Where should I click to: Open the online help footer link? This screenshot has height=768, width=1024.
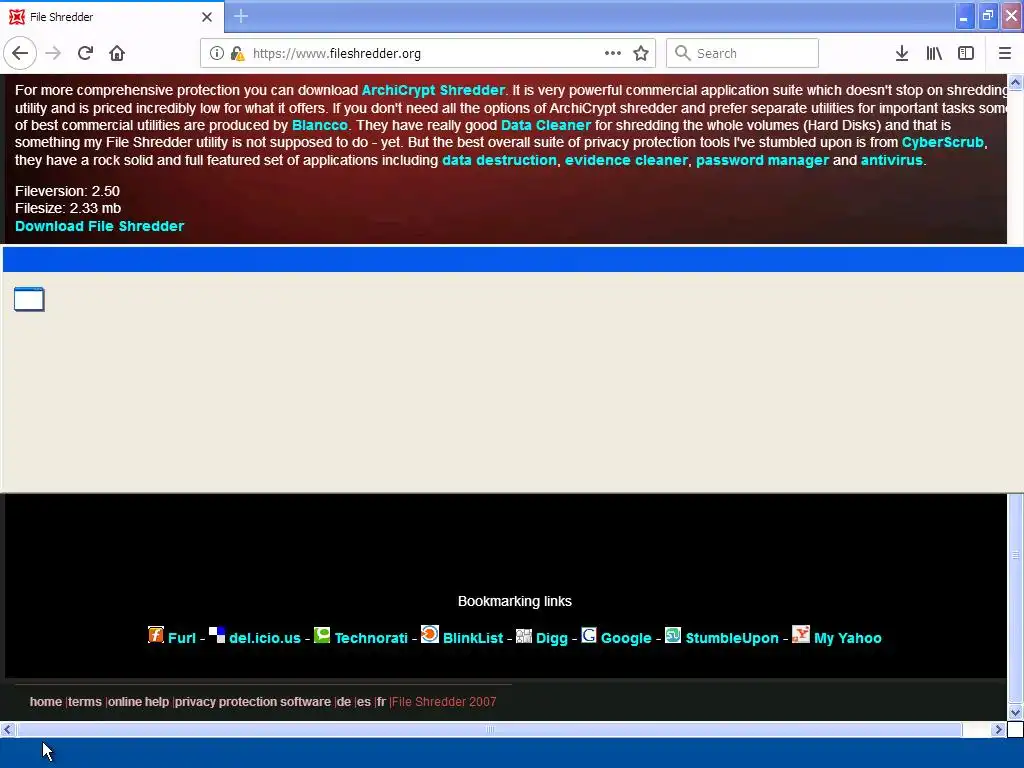[x=138, y=701]
